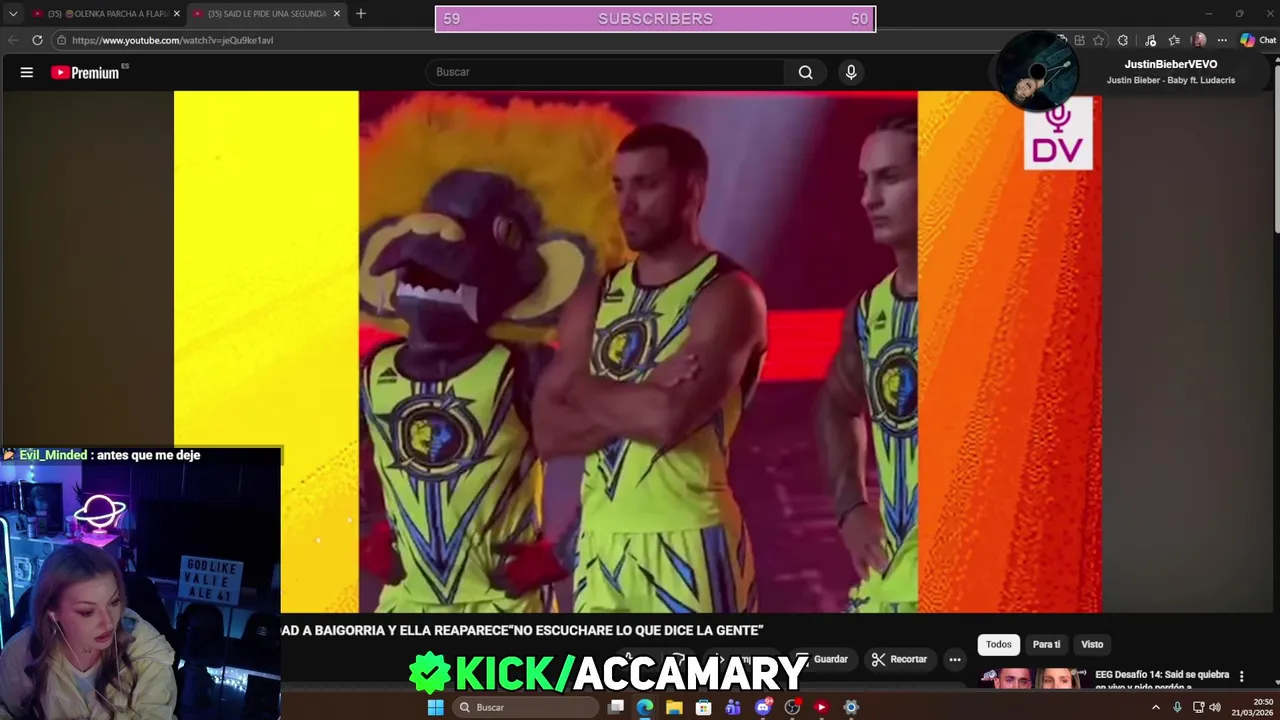Go to YouTube Premium home logo
Viewport: 1280px width, 720px height.
point(86,72)
